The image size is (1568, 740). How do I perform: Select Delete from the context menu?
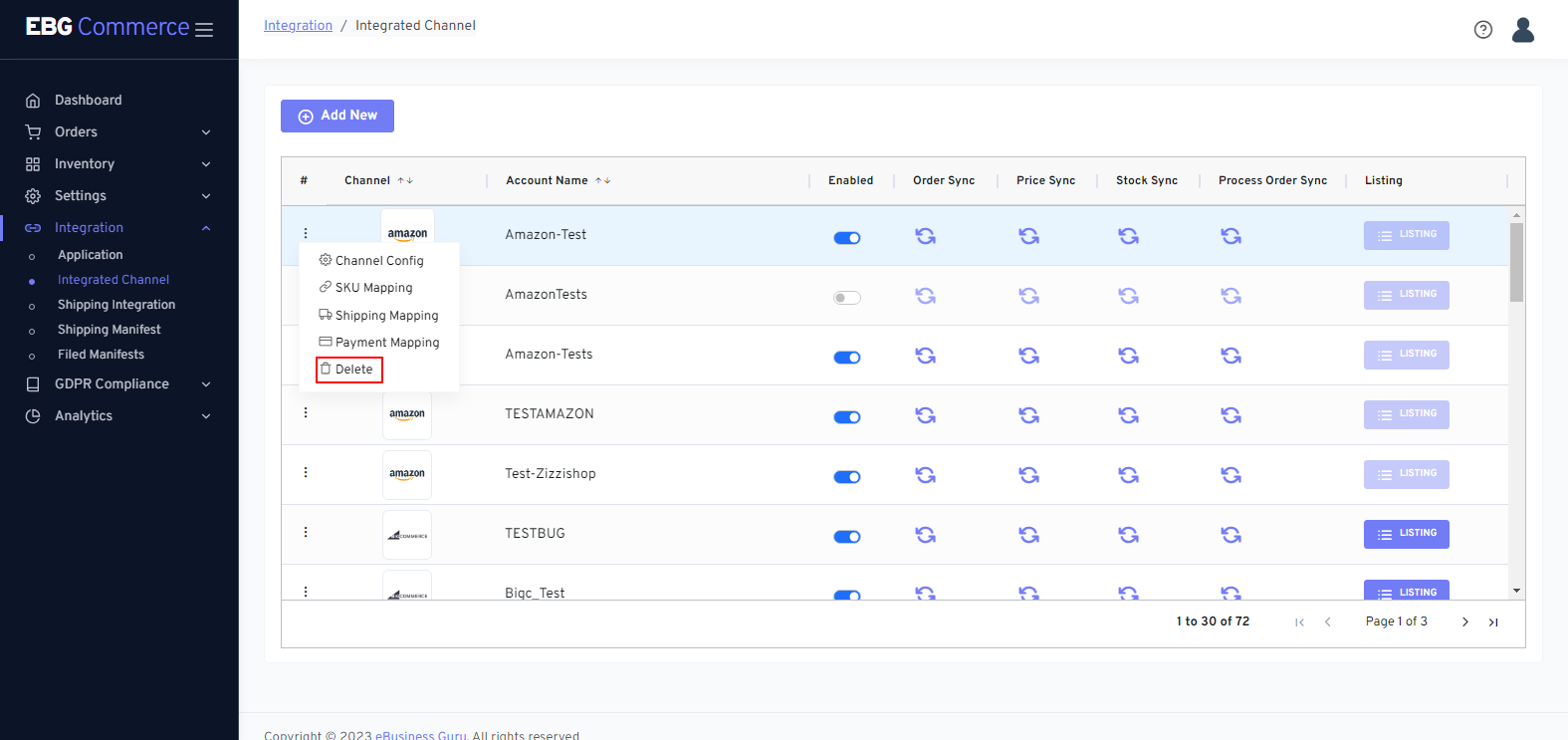click(348, 370)
